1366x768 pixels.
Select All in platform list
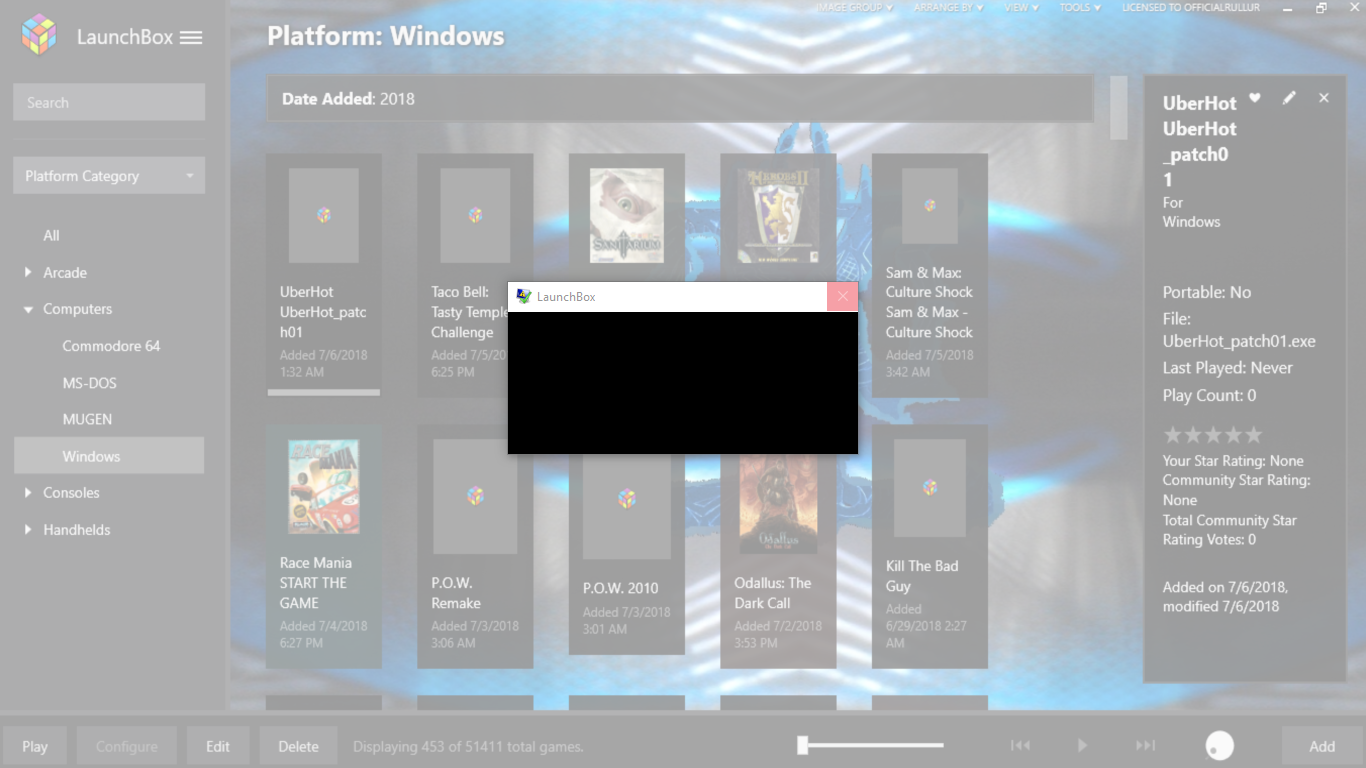point(51,236)
